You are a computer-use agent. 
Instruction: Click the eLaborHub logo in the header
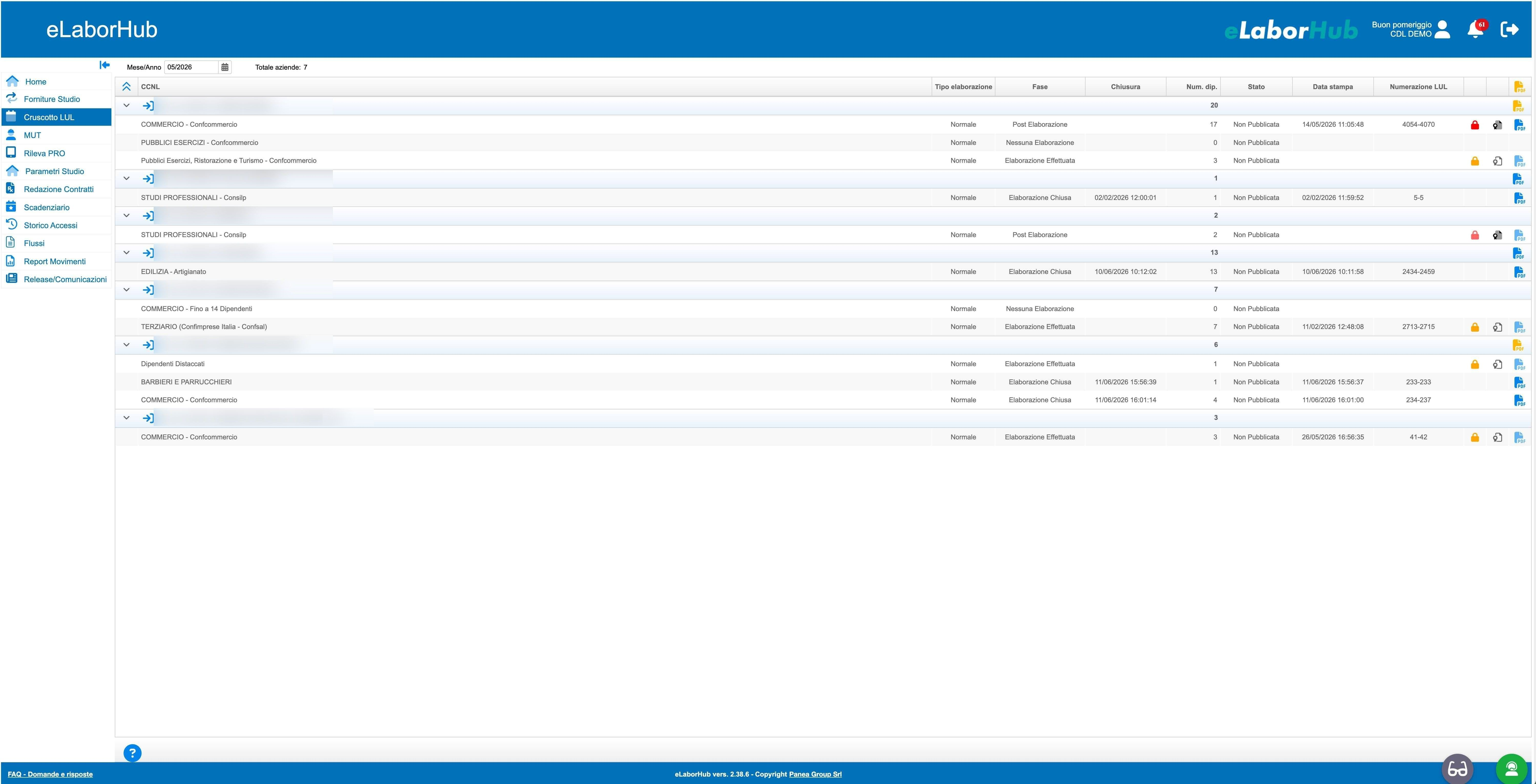pos(1291,30)
